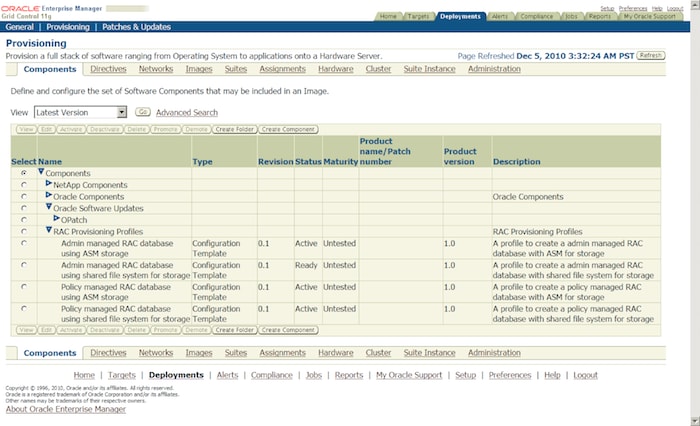Screen dimensions: 700x426
Task: Collapse the Oracle Software Updates node
Action: click(x=49, y=207)
